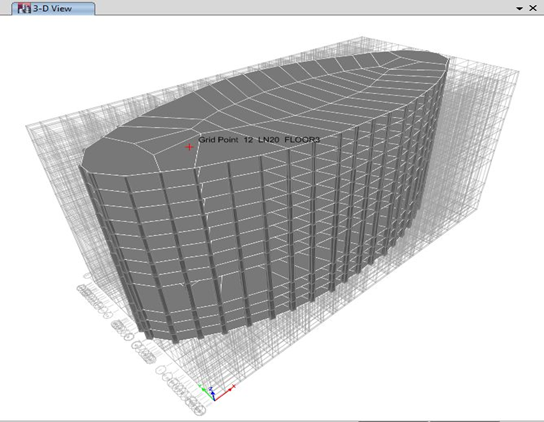Select the 3-D View tab
544x422 pixels.
(x=53, y=8)
